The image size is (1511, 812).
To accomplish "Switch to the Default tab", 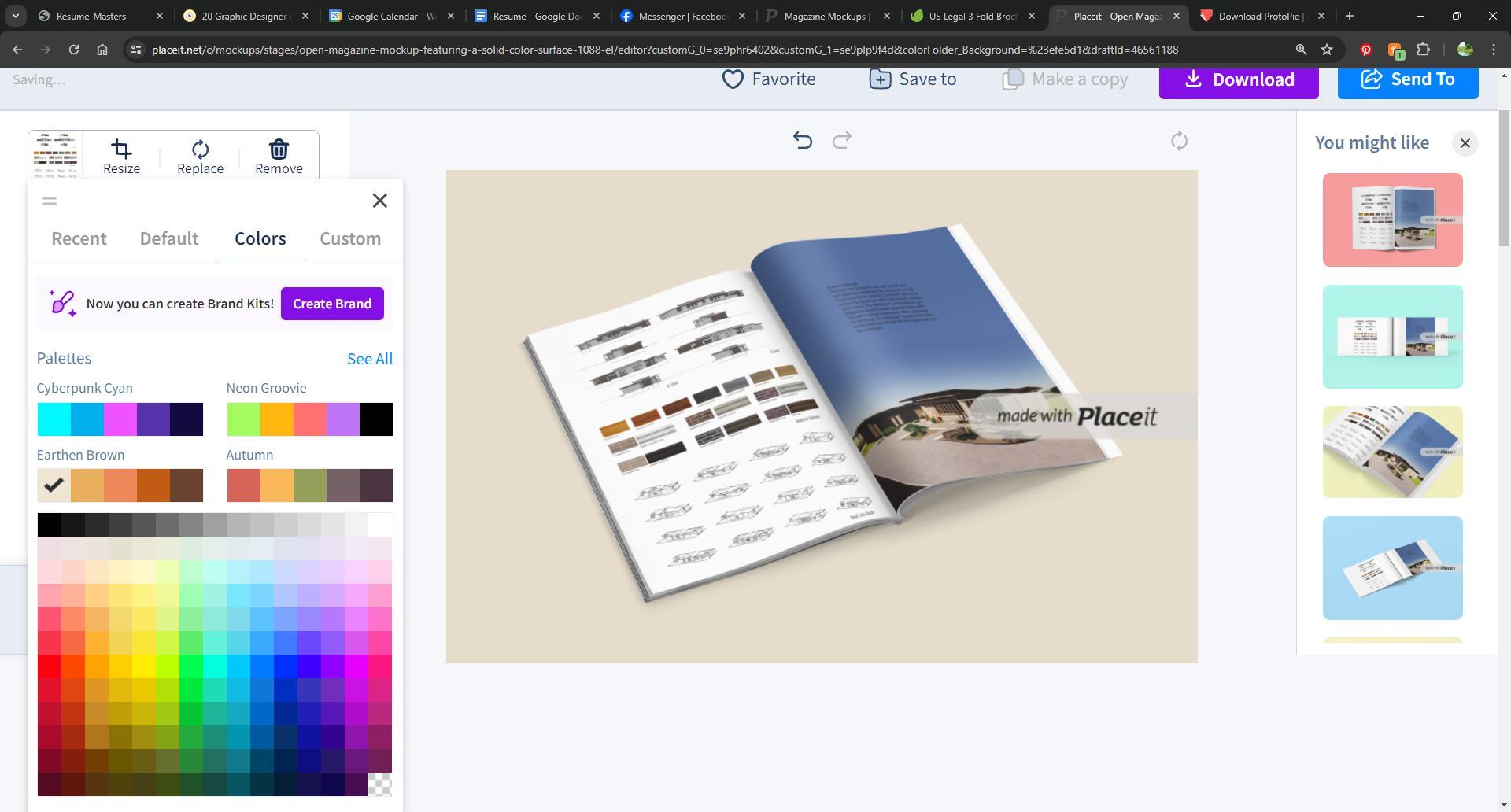I will tap(169, 238).
